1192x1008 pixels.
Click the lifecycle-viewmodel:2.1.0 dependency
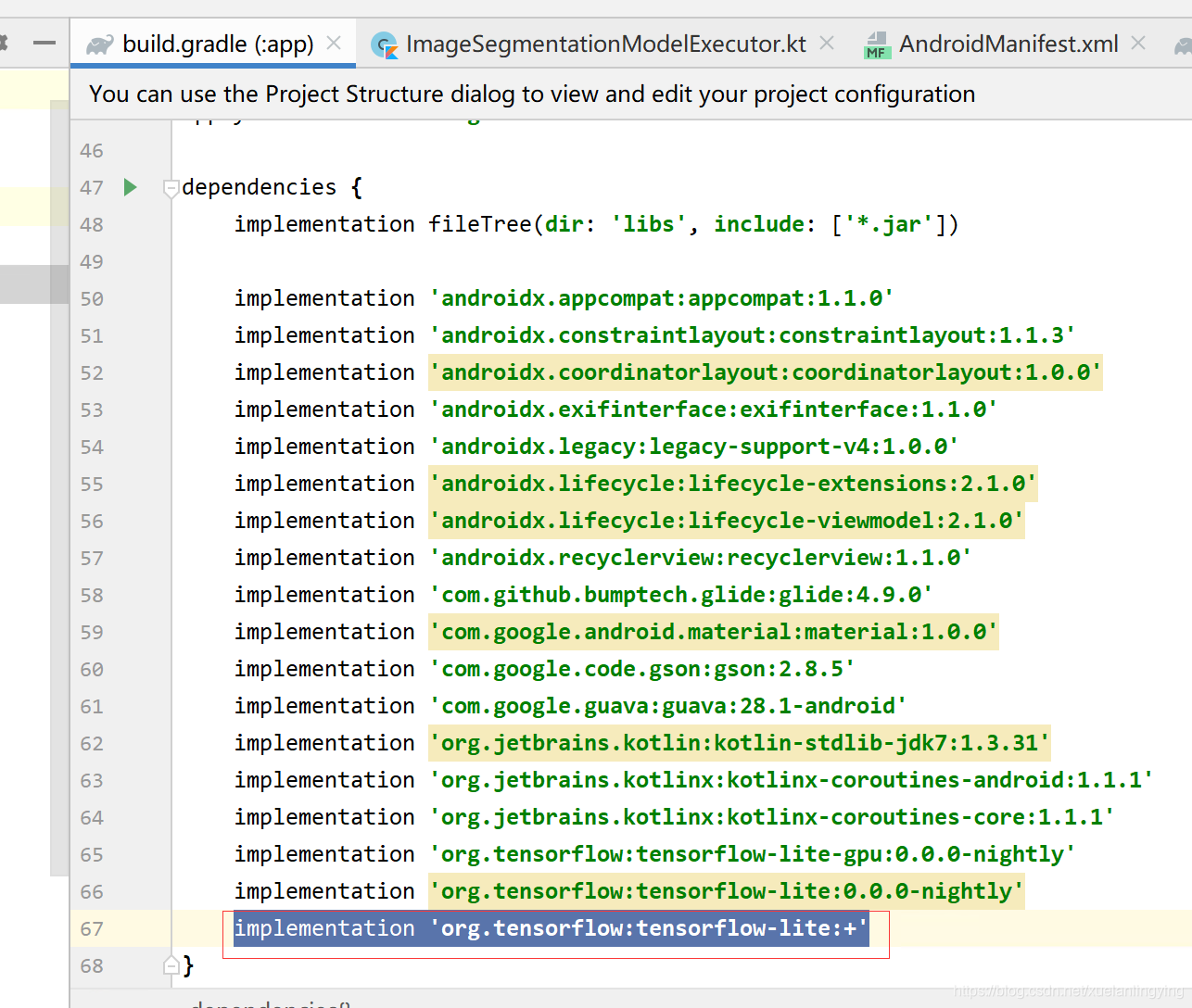point(726,521)
